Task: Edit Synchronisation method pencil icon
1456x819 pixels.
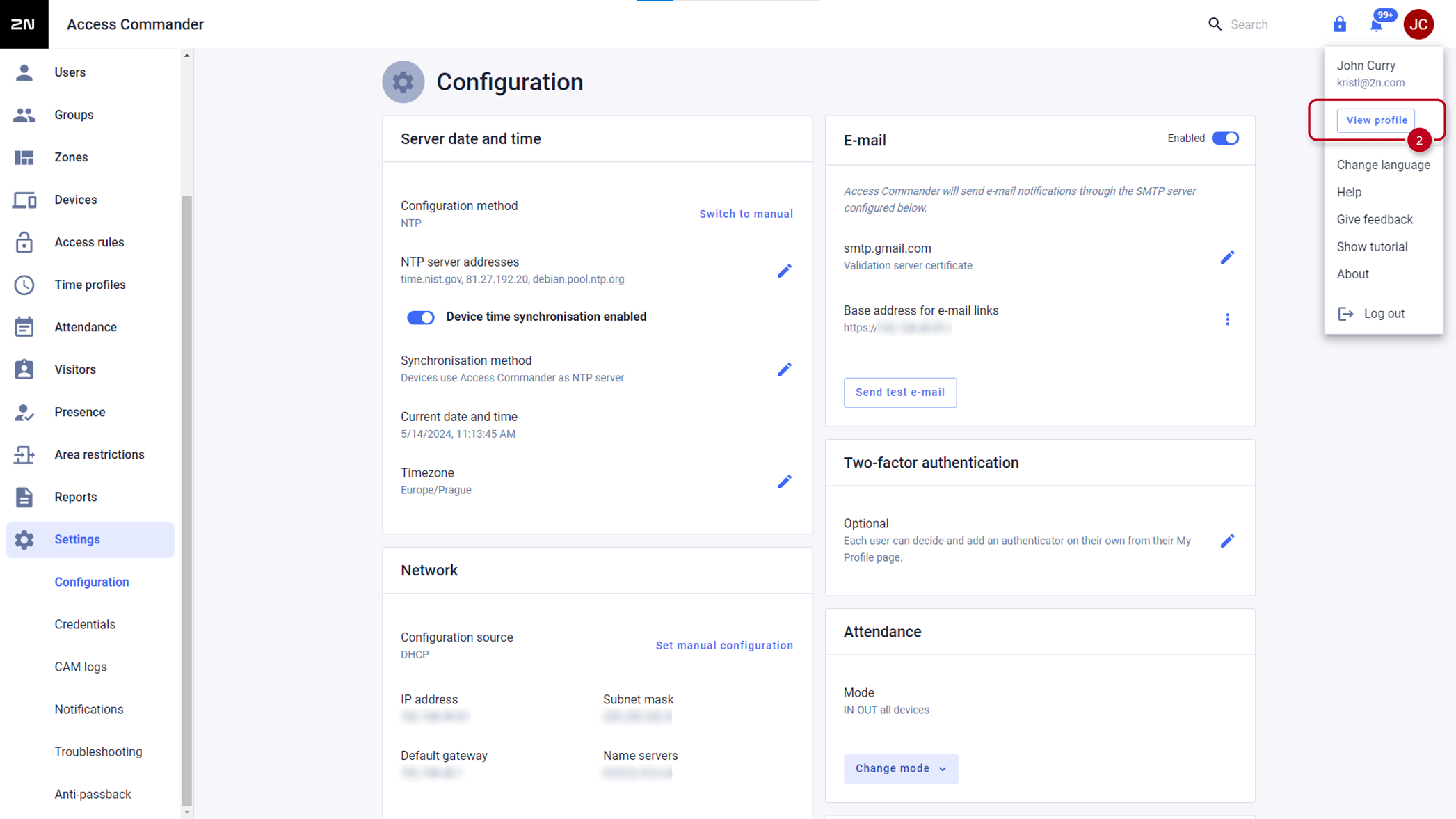Action: pyautogui.click(x=784, y=369)
